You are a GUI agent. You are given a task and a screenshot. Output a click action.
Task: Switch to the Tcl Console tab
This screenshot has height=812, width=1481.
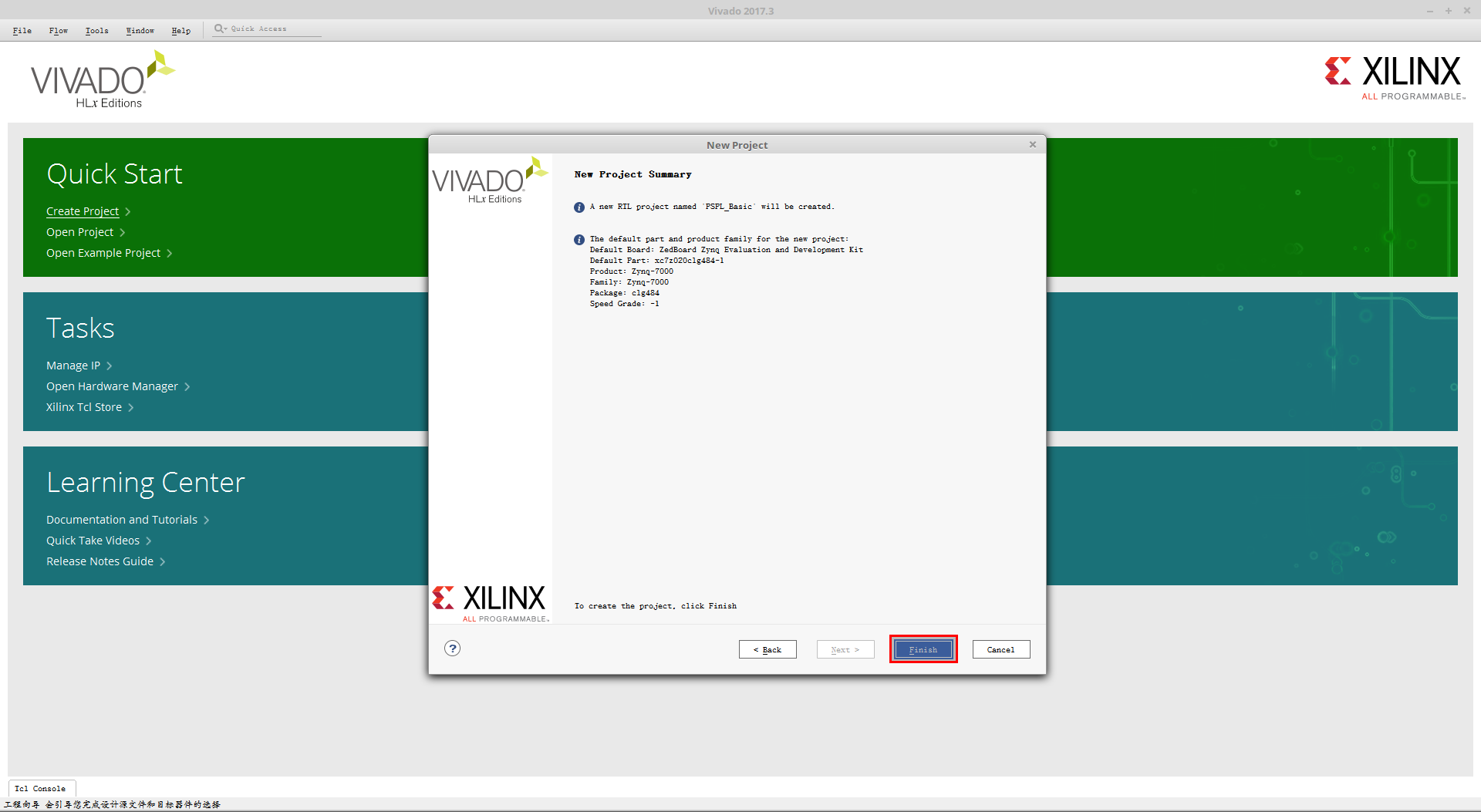[41, 788]
